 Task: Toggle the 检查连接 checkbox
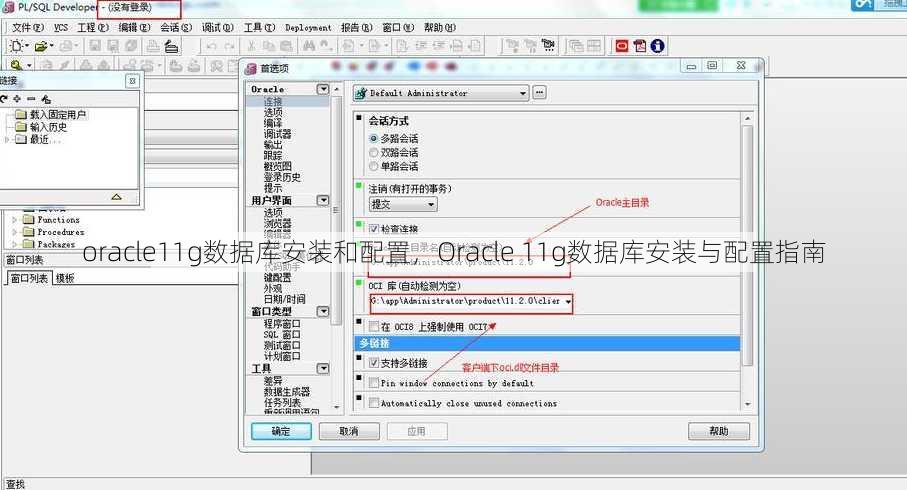(374, 229)
